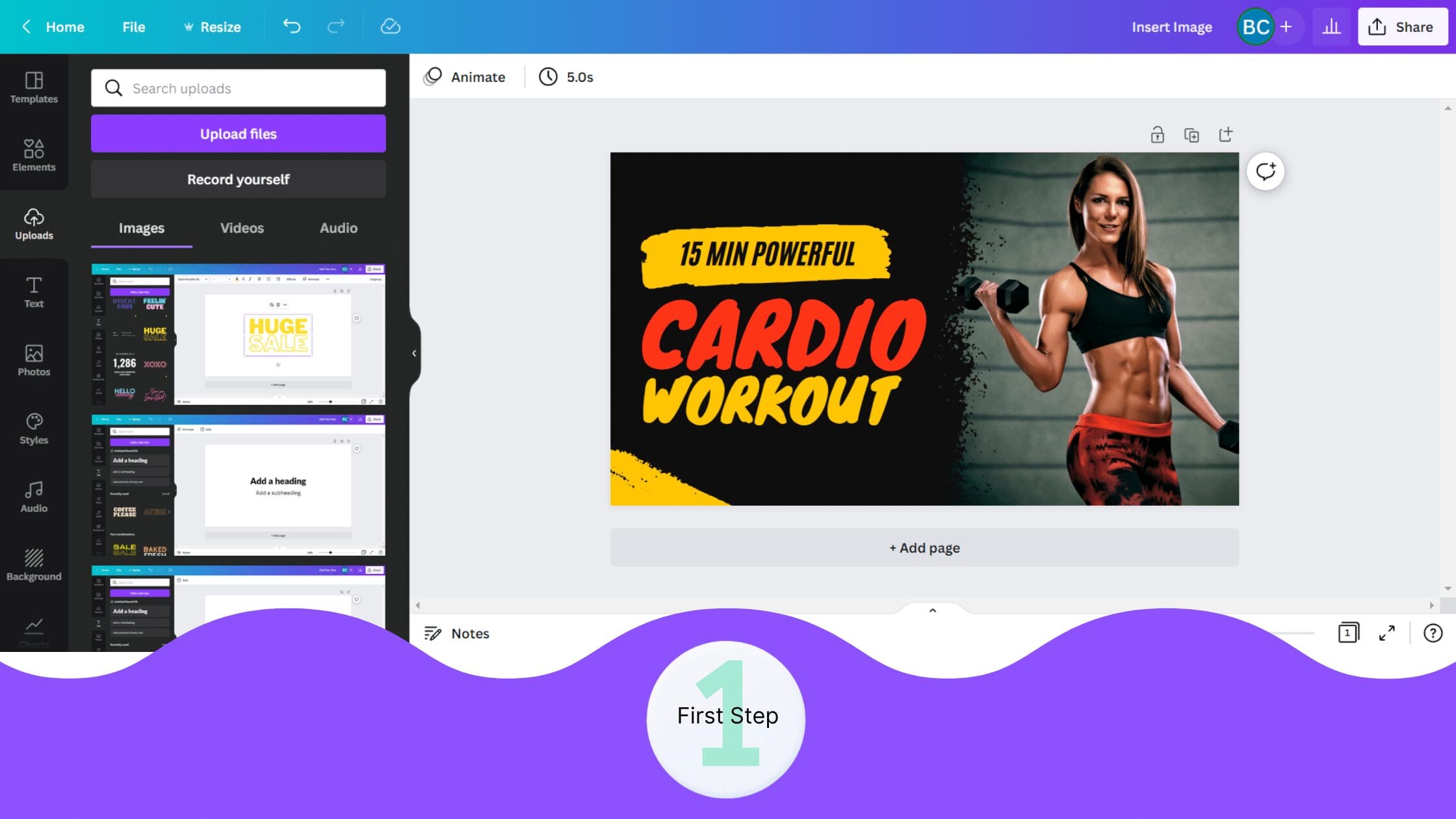Expand the Images tab in uploads
The image size is (1456, 819).
[142, 228]
